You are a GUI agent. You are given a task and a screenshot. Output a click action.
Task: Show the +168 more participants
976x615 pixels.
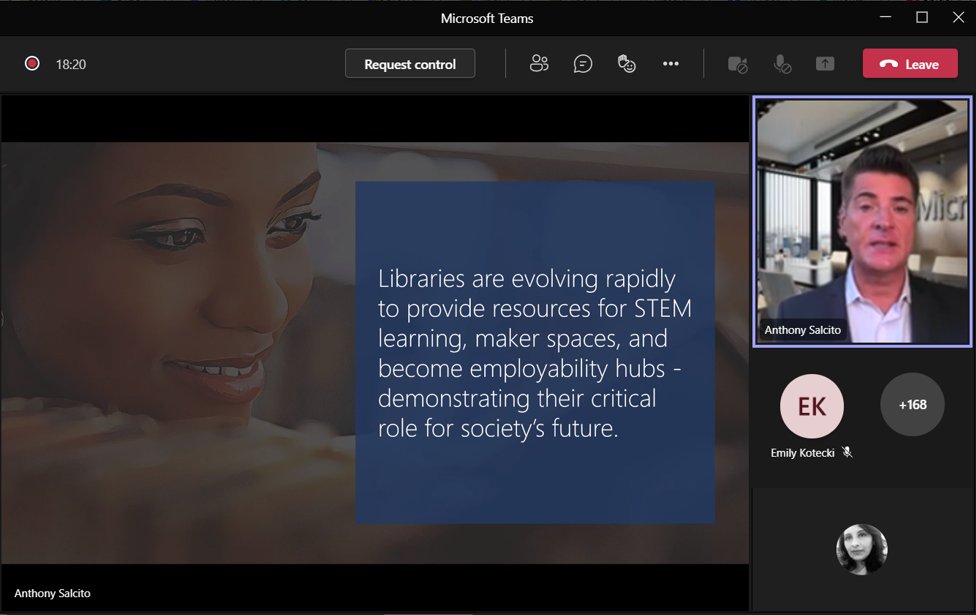click(912, 405)
